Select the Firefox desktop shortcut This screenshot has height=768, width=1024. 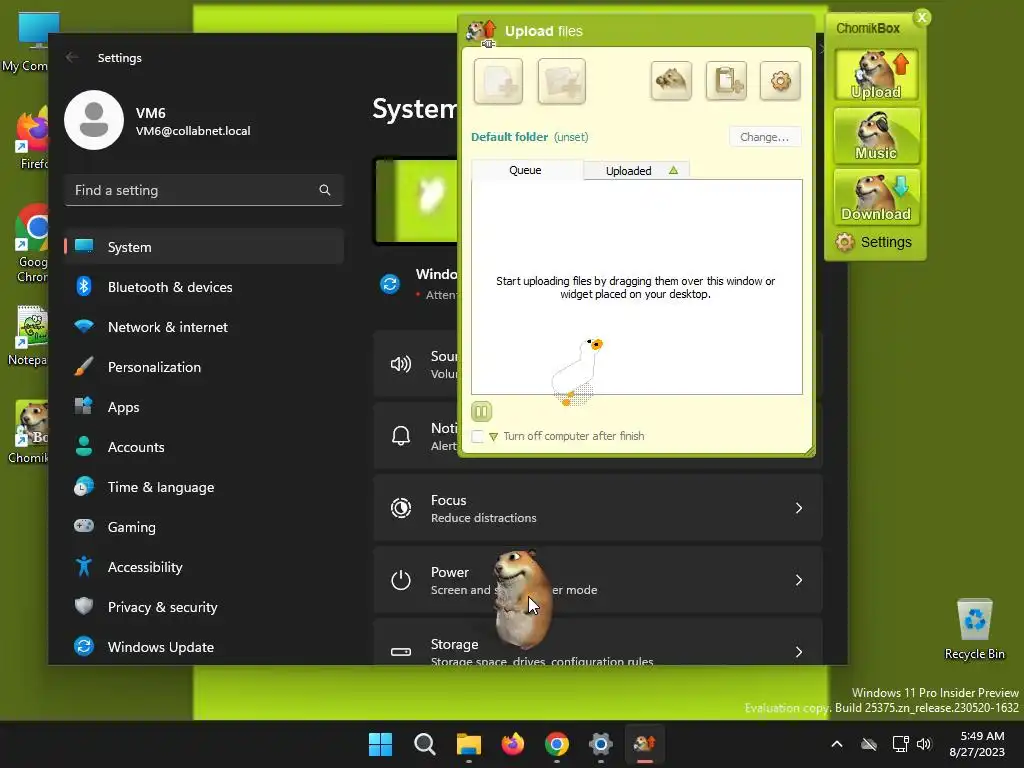31,140
